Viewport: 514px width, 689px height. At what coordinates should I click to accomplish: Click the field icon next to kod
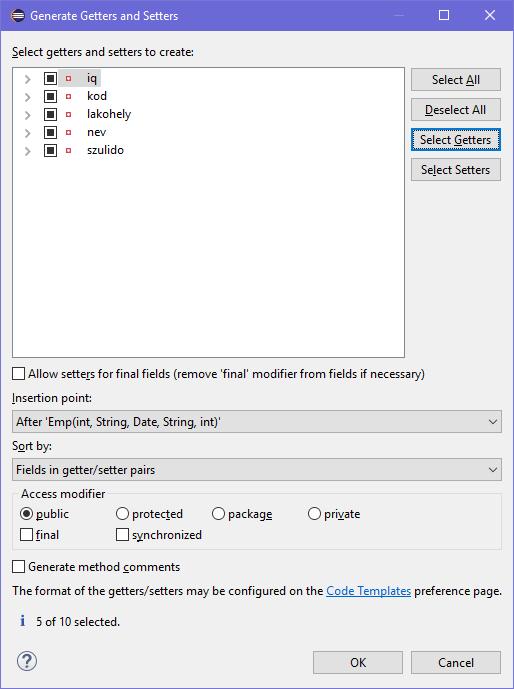(x=69, y=96)
